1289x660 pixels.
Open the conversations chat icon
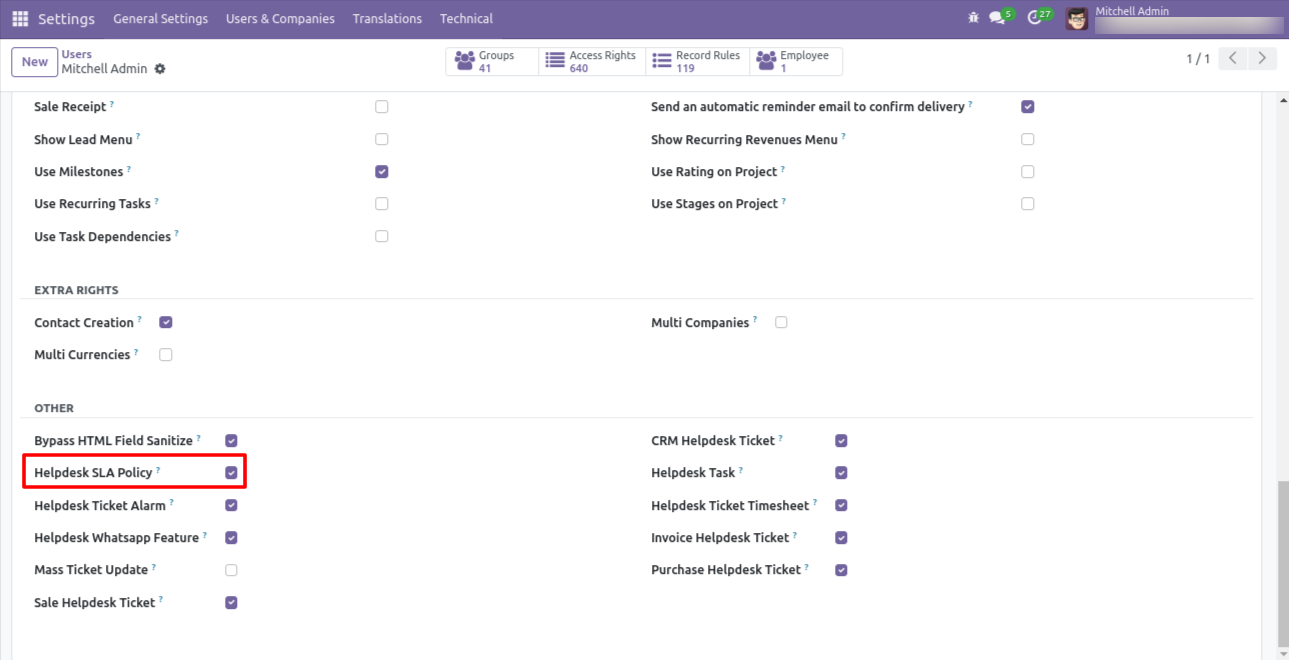pos(996,18)
